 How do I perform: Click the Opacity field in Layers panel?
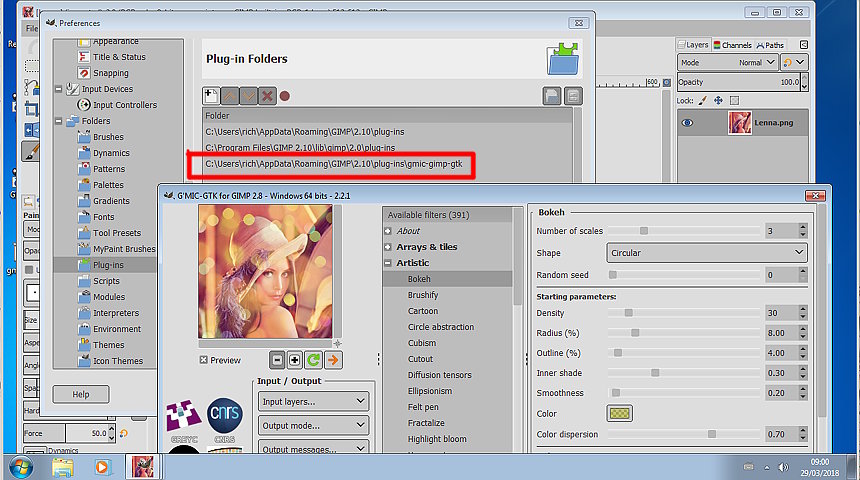click(739, 82)
